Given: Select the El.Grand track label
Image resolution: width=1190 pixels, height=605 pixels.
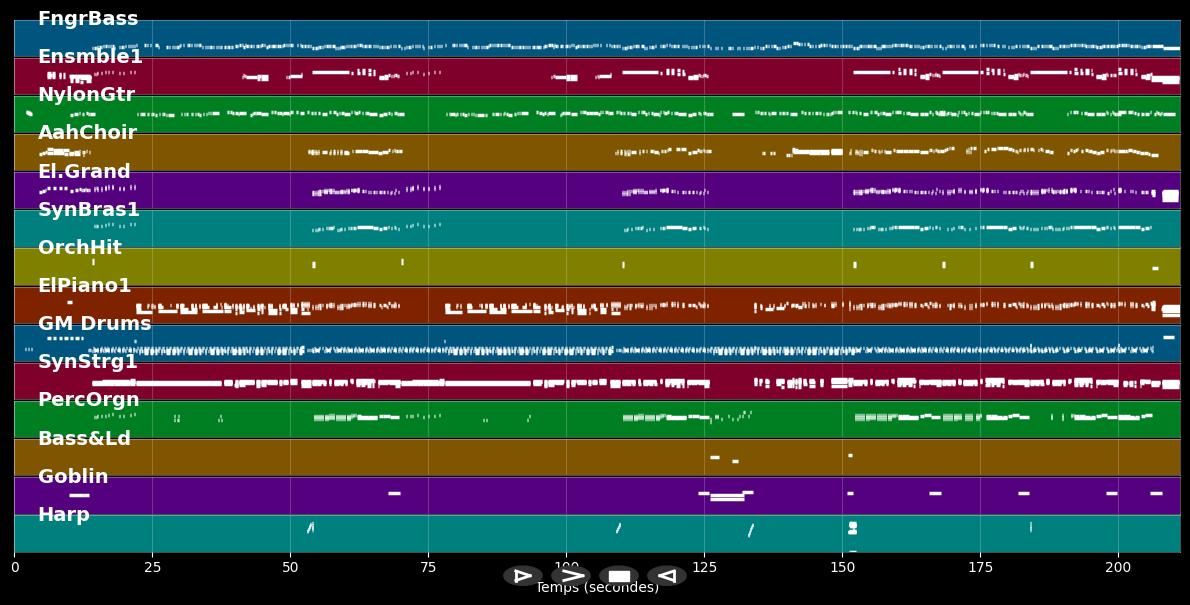Looking at the screenshot, I should (84, 172).
